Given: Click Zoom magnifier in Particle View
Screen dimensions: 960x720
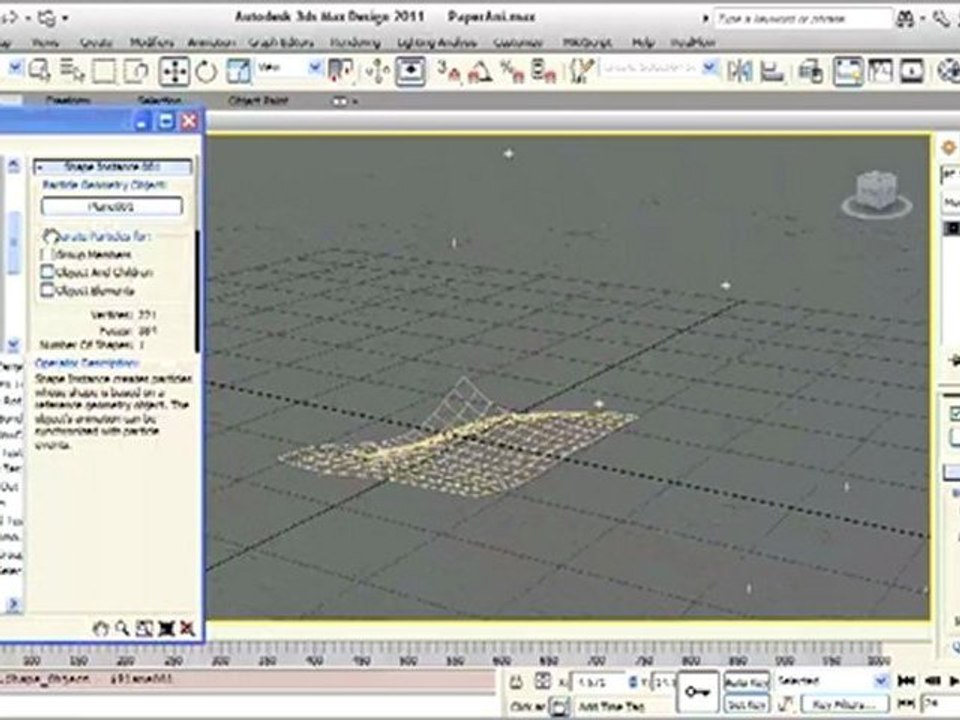Looking at the screenshot, I should (122, 628).
